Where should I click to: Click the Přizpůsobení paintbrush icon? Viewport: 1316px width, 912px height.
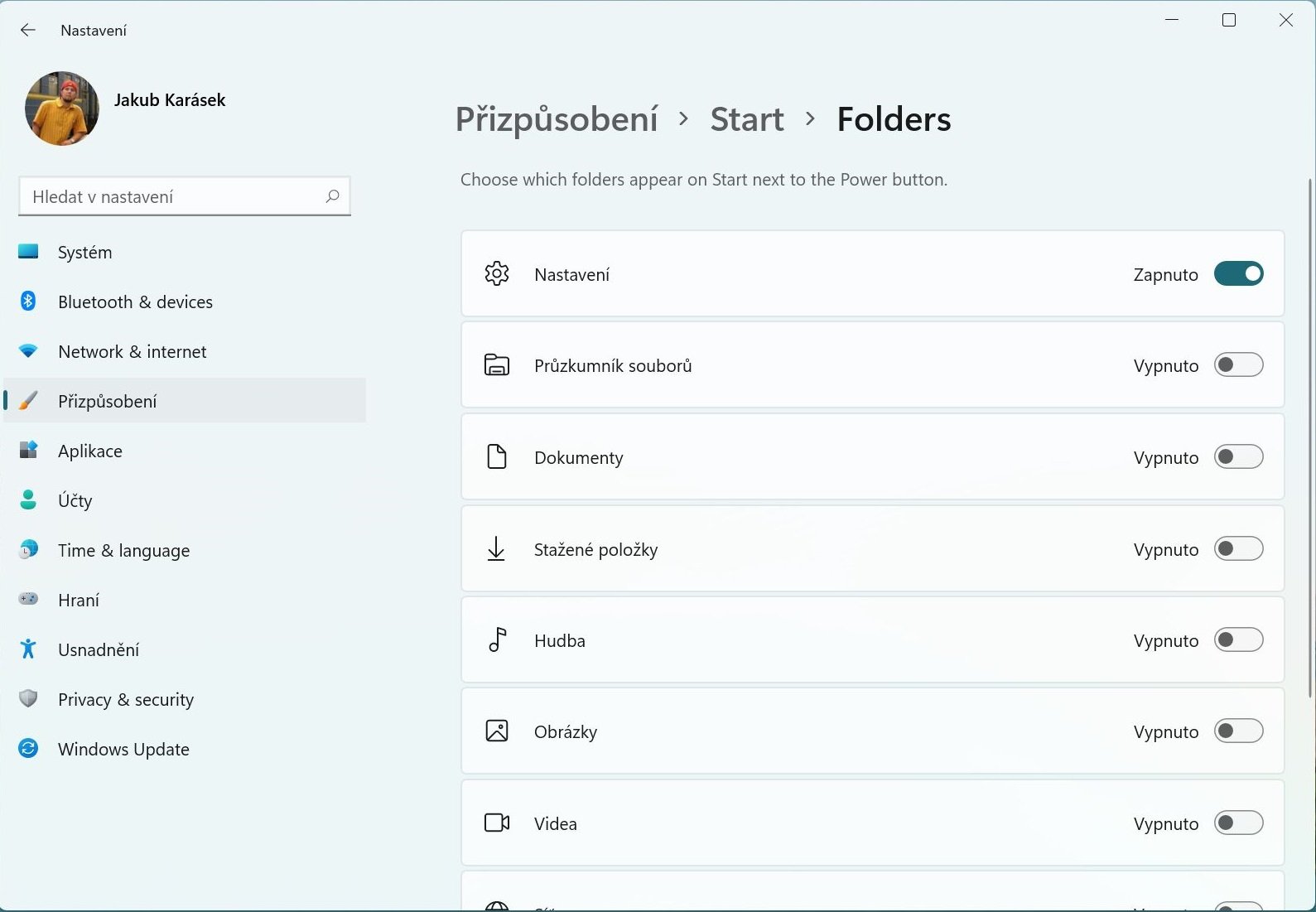click(x=28, y=401)
